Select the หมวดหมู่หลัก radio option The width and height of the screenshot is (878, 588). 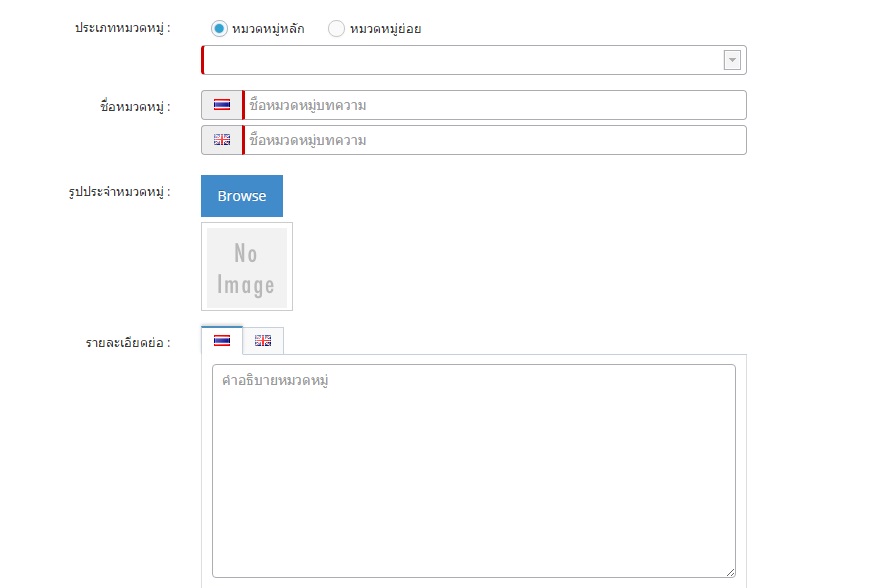pyautogui.click(x=219, y=29)
